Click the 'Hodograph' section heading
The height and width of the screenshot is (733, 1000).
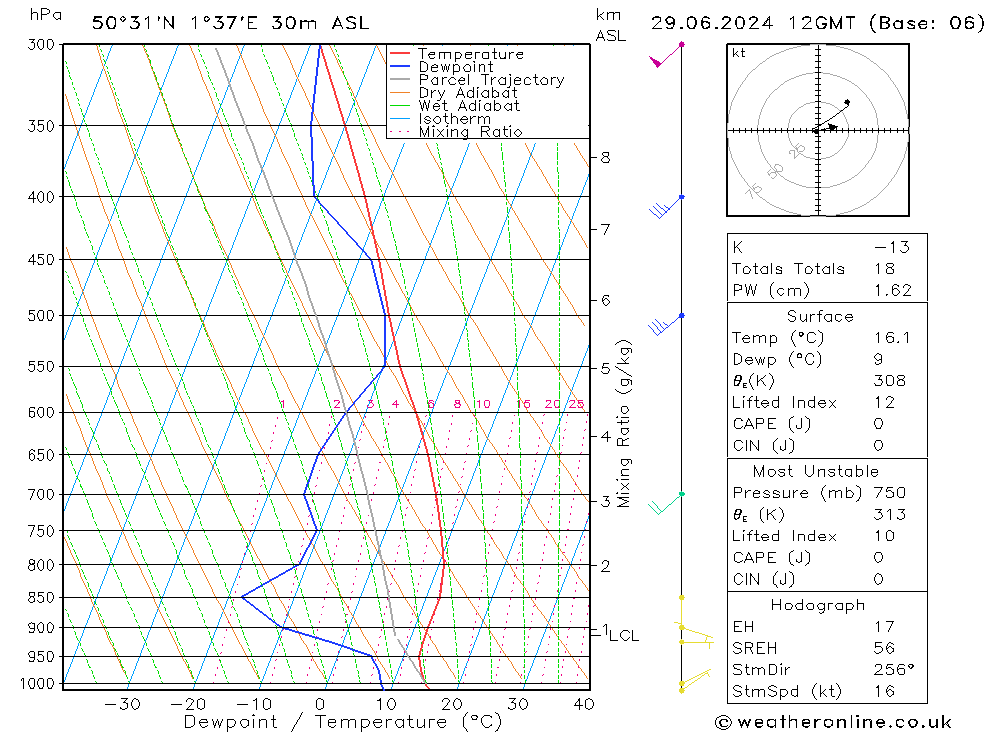[x=818, y=605]
